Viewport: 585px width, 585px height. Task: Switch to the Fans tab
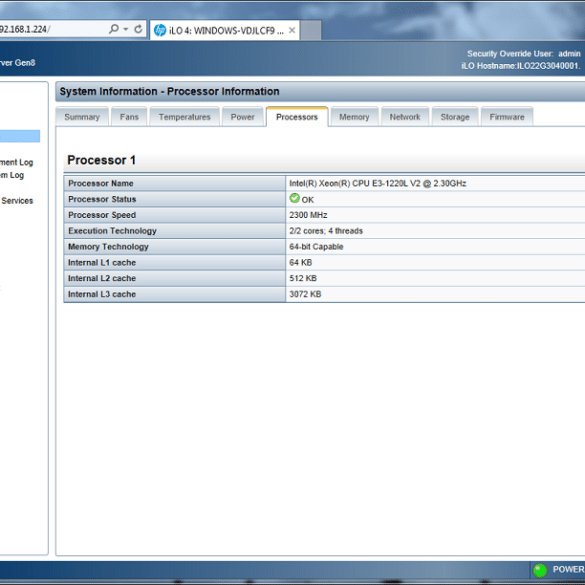point(129,117)
